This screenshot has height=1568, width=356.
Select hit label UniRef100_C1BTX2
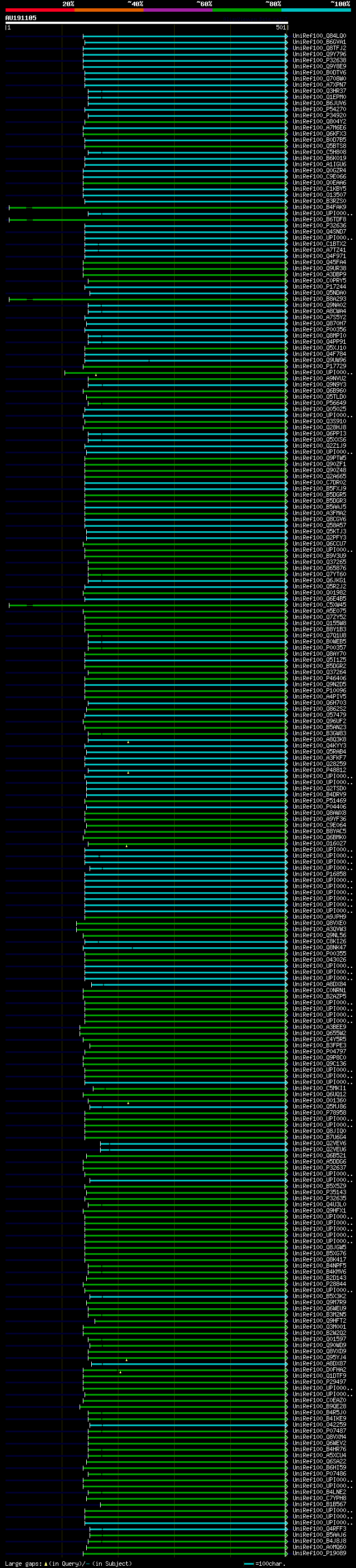(x=319, y=244)
